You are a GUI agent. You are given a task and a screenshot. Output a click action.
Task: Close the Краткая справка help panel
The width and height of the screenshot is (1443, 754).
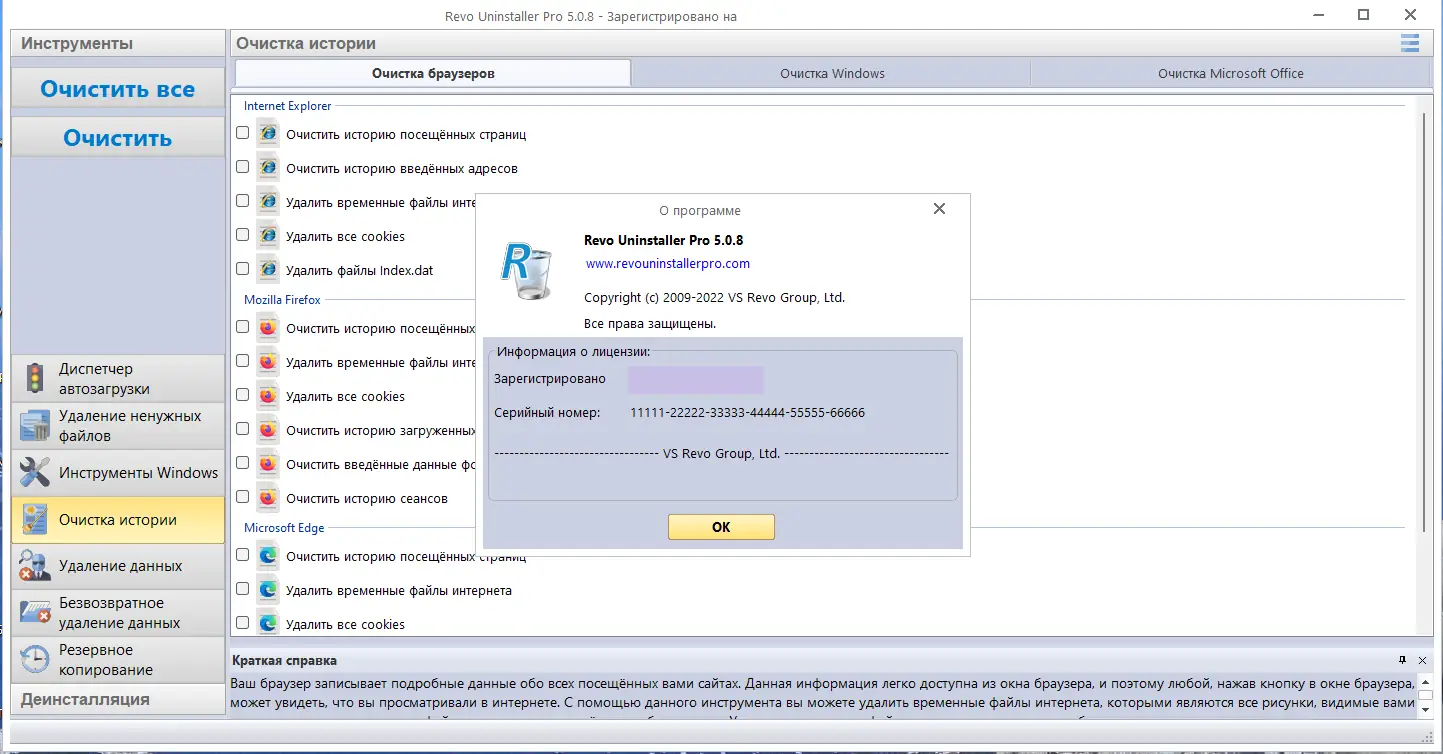click(1424, 660)
